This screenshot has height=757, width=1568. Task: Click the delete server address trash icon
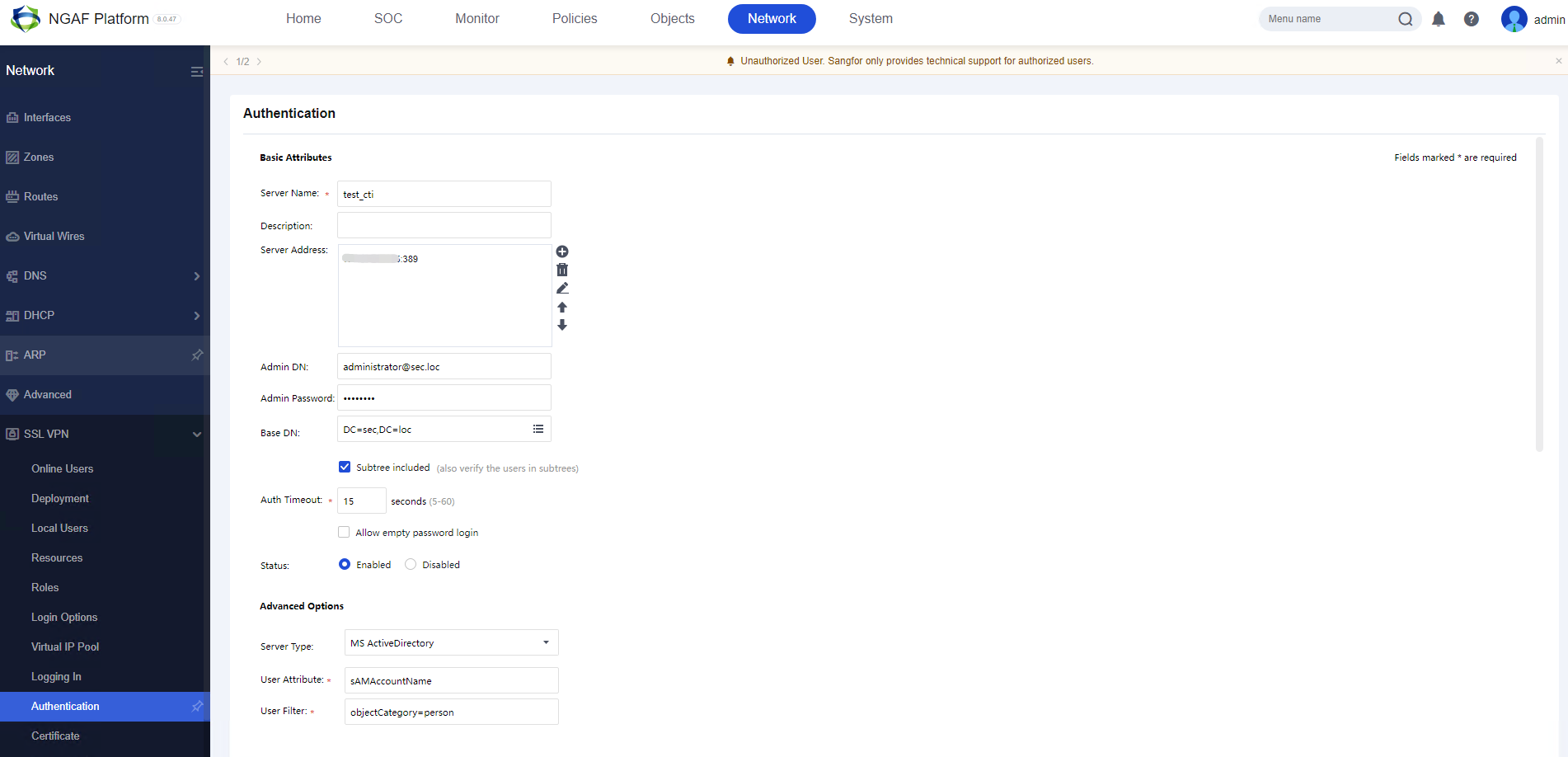[562, 270]
